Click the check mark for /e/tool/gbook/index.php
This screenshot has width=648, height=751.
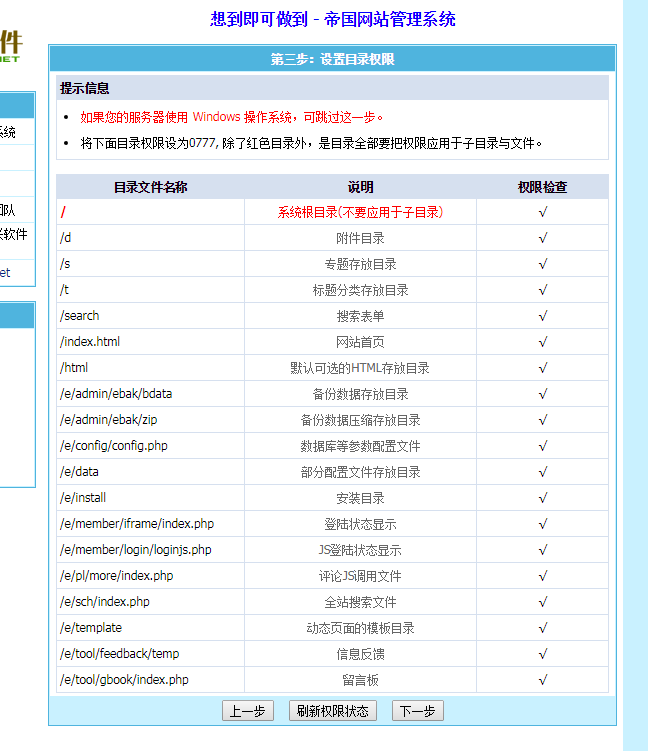pyautogui.click(x=542, y=680)
